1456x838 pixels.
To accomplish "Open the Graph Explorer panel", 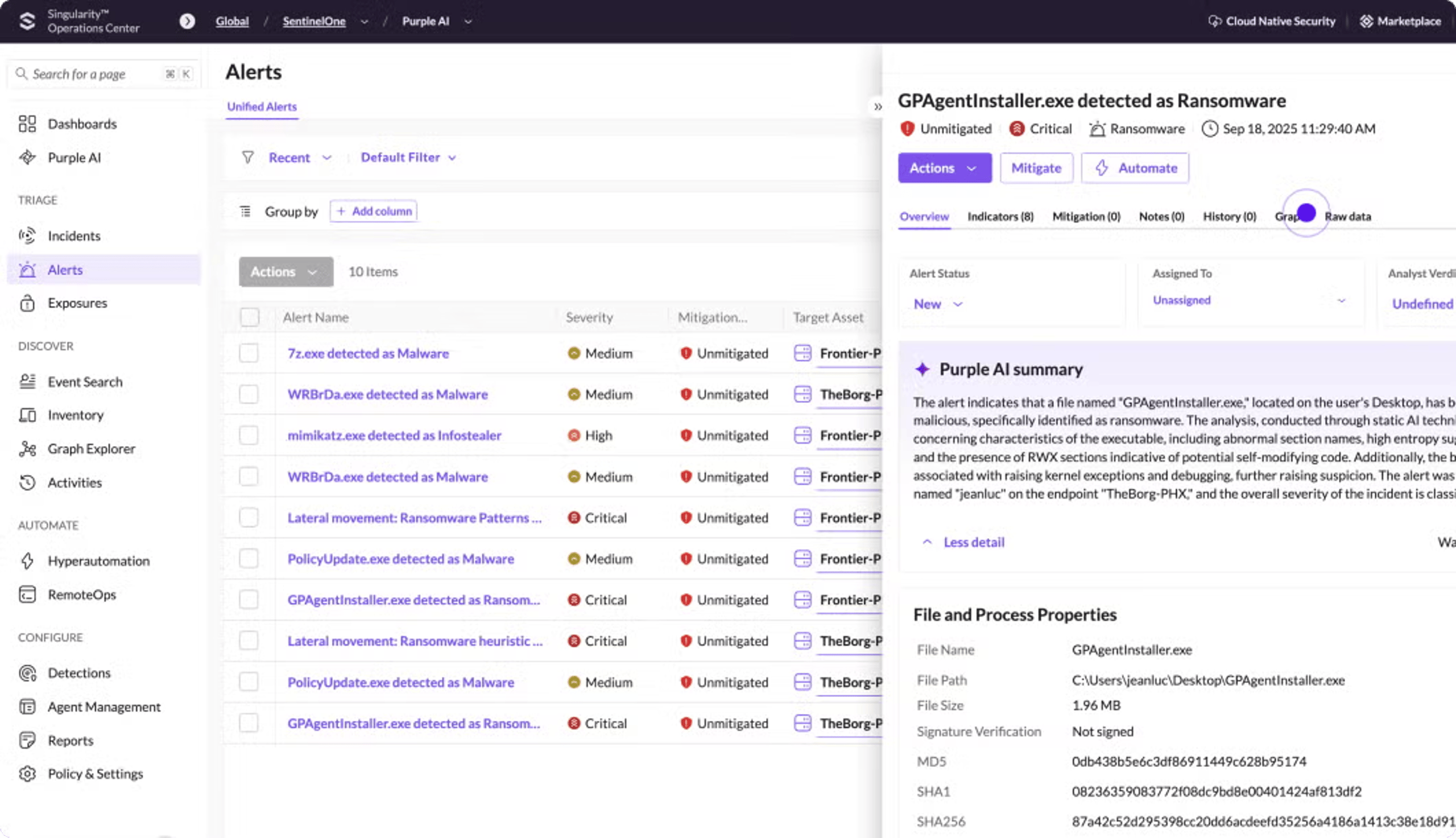I will tap(92, 448).
